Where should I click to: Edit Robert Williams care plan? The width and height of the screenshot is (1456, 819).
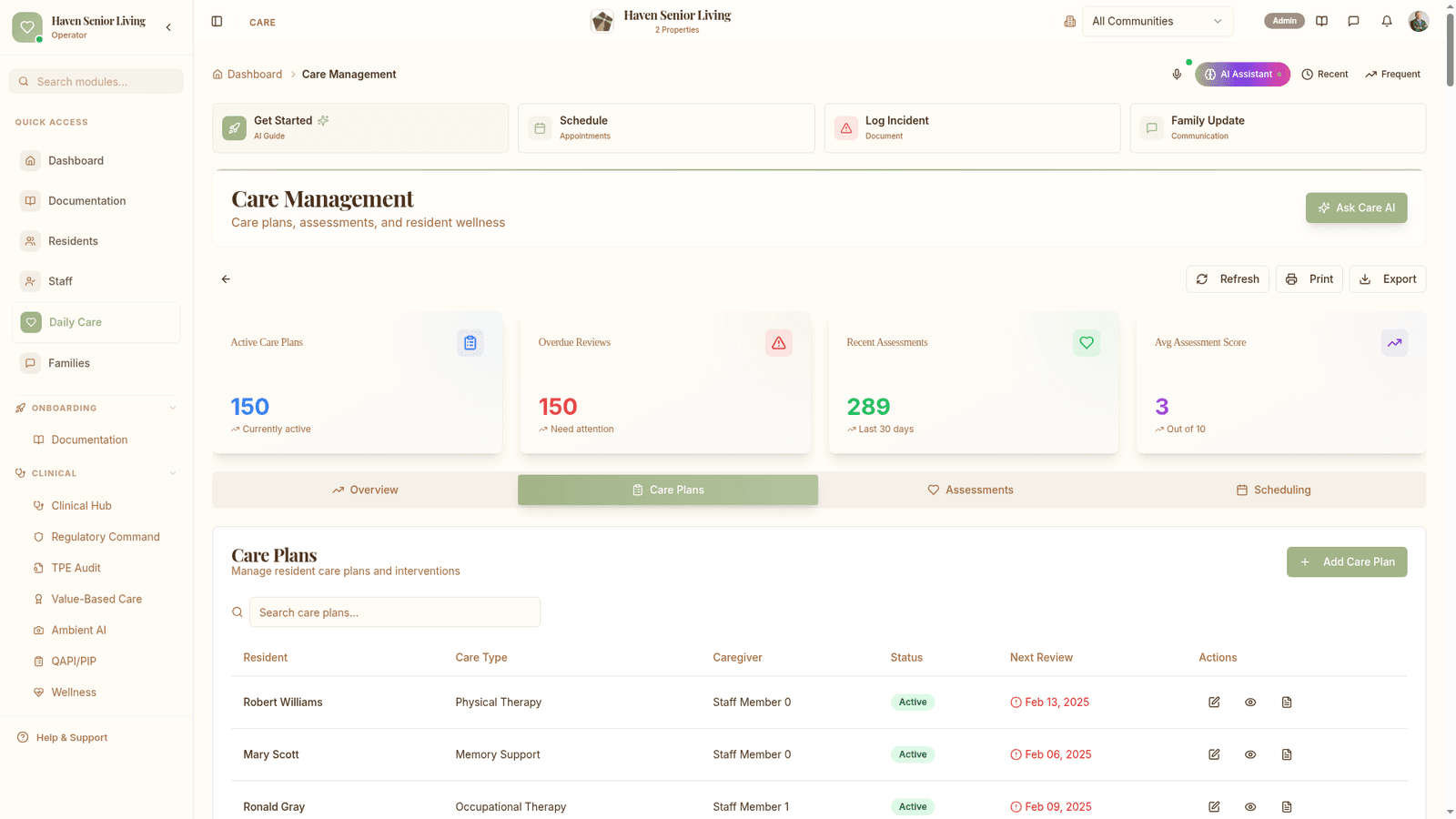pos(1214,703)
